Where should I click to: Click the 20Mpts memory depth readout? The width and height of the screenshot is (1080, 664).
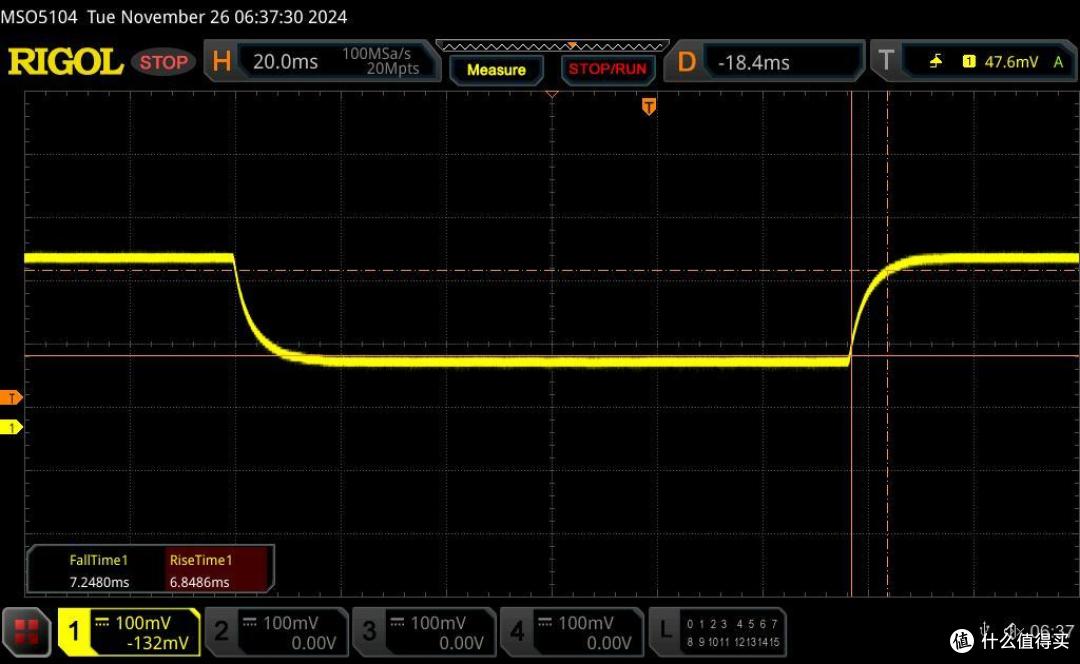[x=393, y=69]
